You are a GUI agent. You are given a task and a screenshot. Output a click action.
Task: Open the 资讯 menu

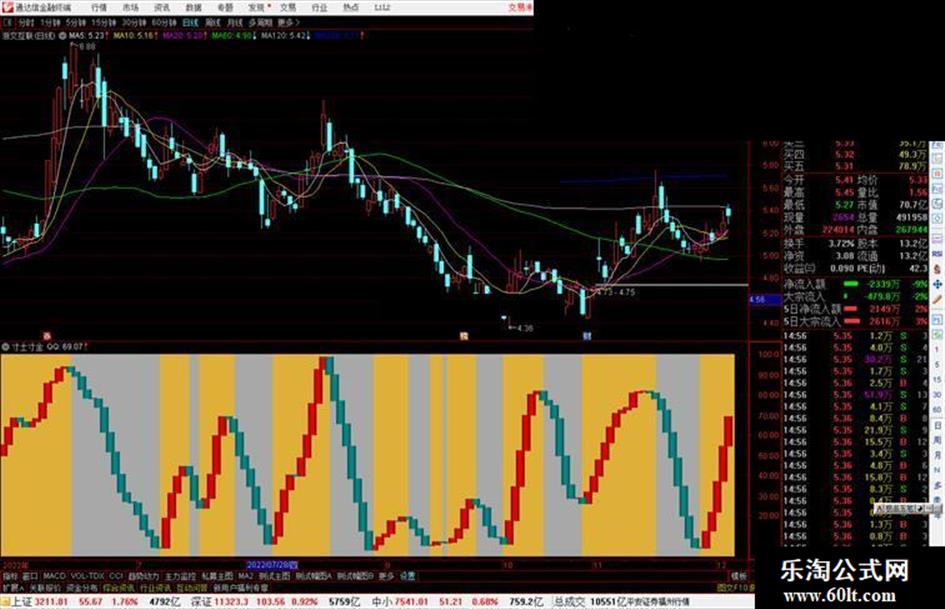pyautogui.click(x=162, y=8)
